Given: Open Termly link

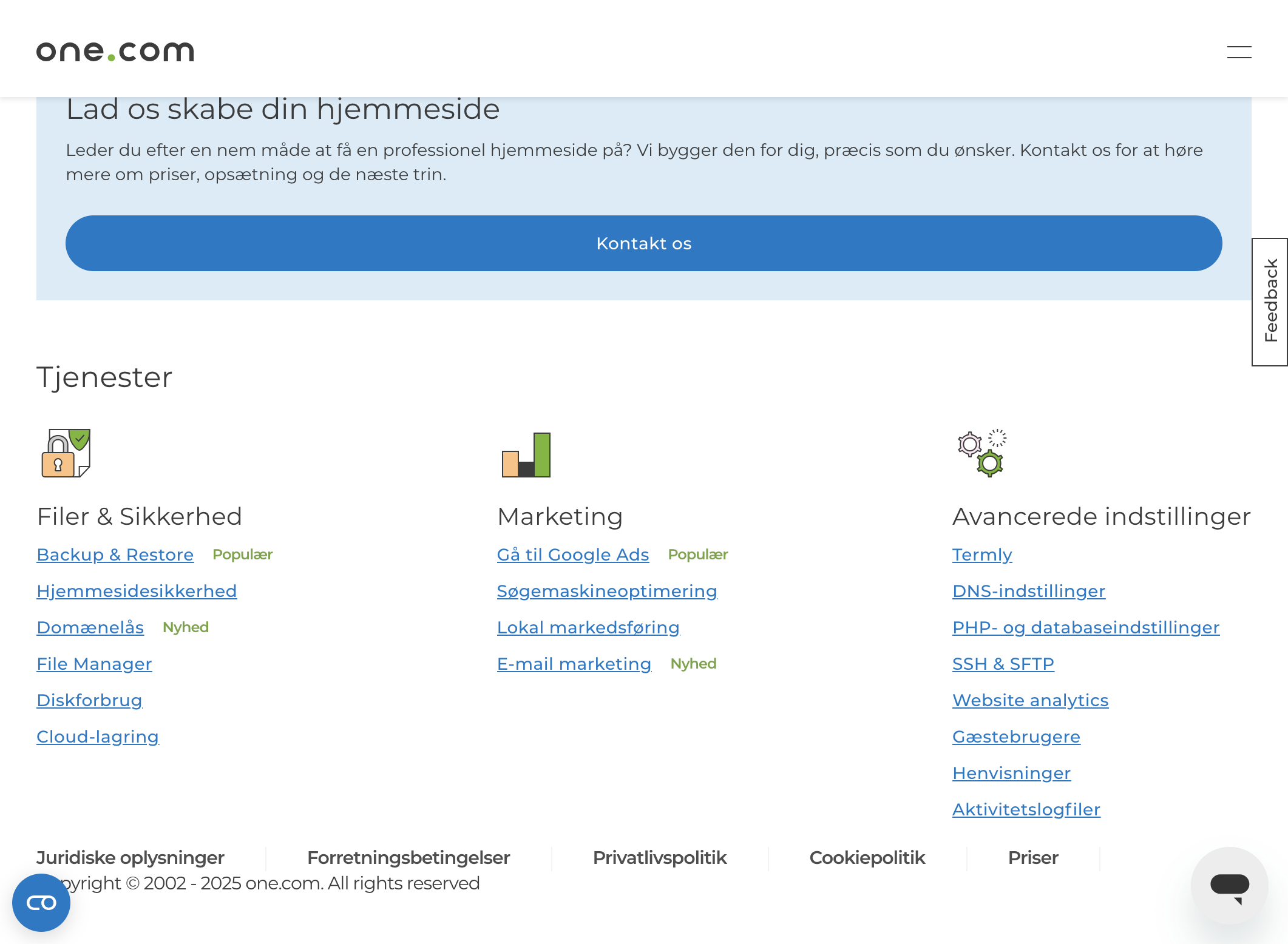Looking at the screenshot, I should (x=982, y=555).
